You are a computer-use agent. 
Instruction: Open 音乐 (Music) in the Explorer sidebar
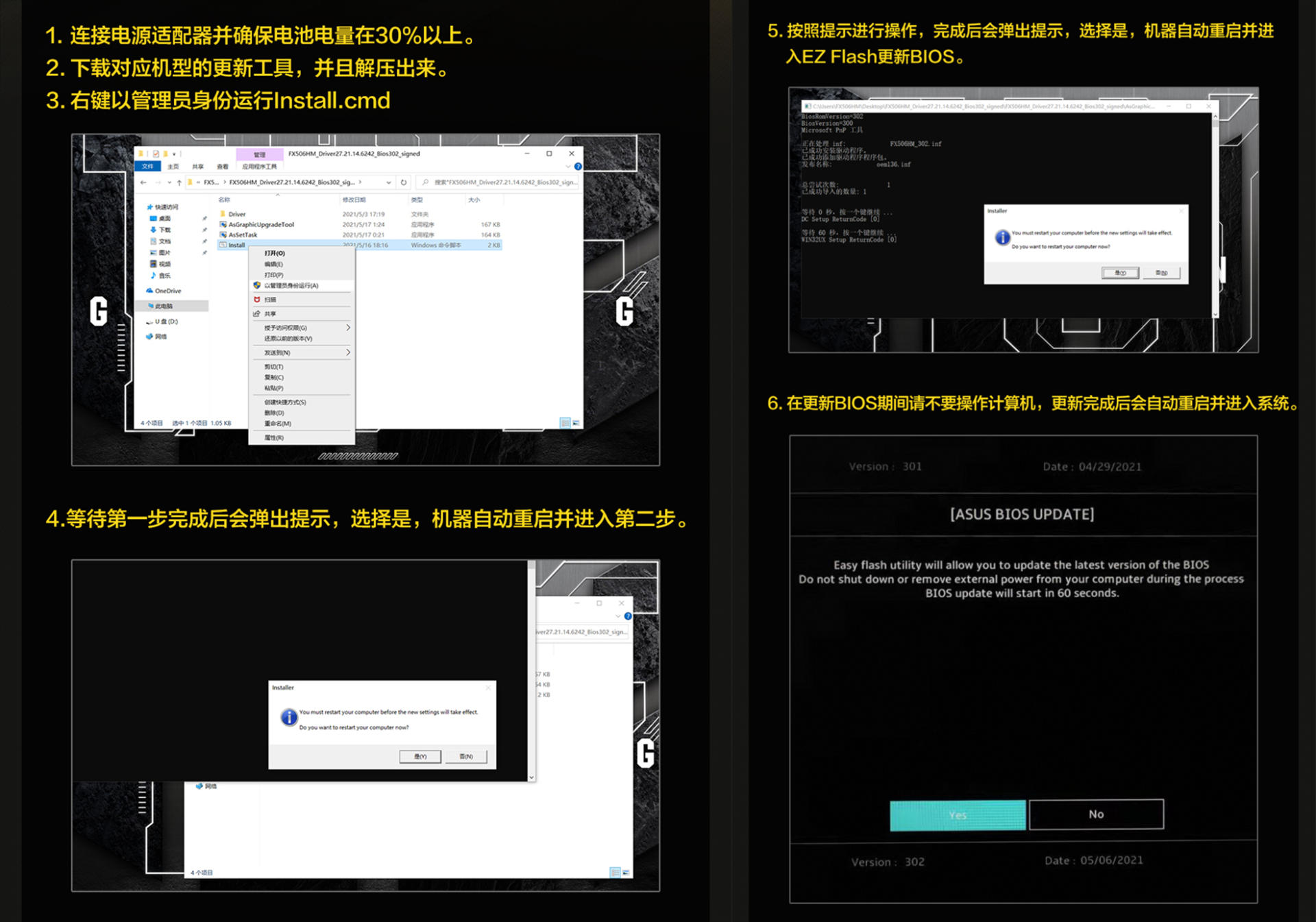coord(160,276)
